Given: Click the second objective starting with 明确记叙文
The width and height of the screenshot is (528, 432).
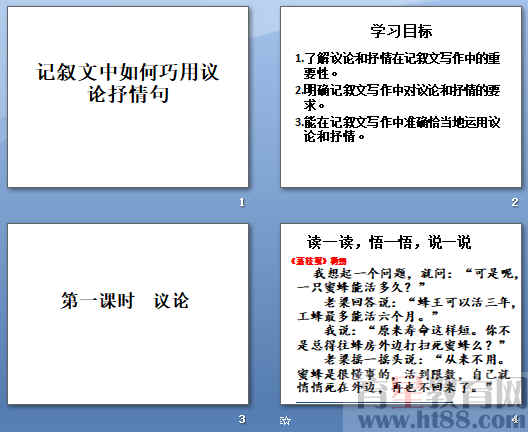Looking at the screenshot, I should coord(398,98).
